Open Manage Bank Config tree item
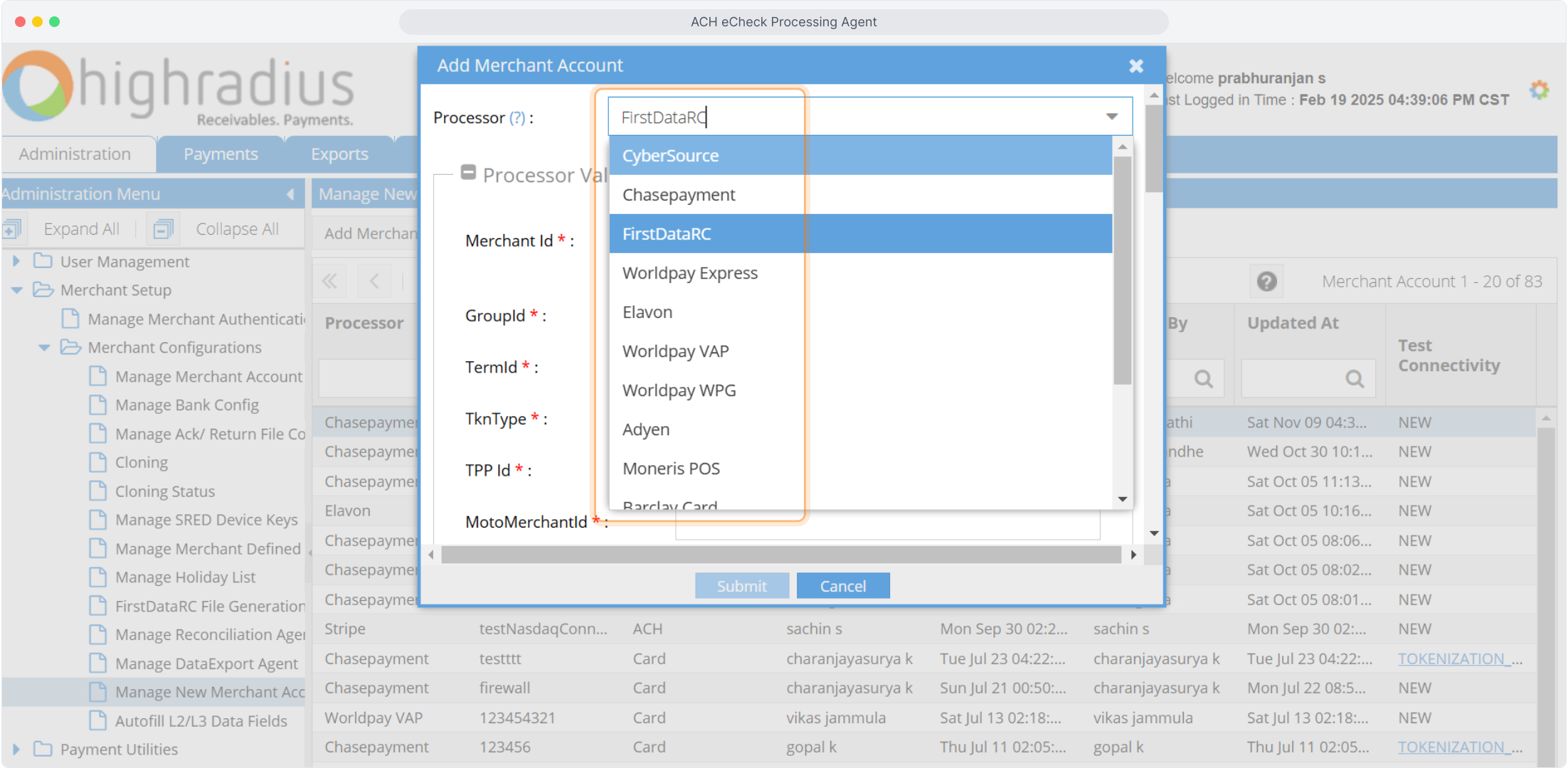1568x768 pixels. (x=186, y=405)
